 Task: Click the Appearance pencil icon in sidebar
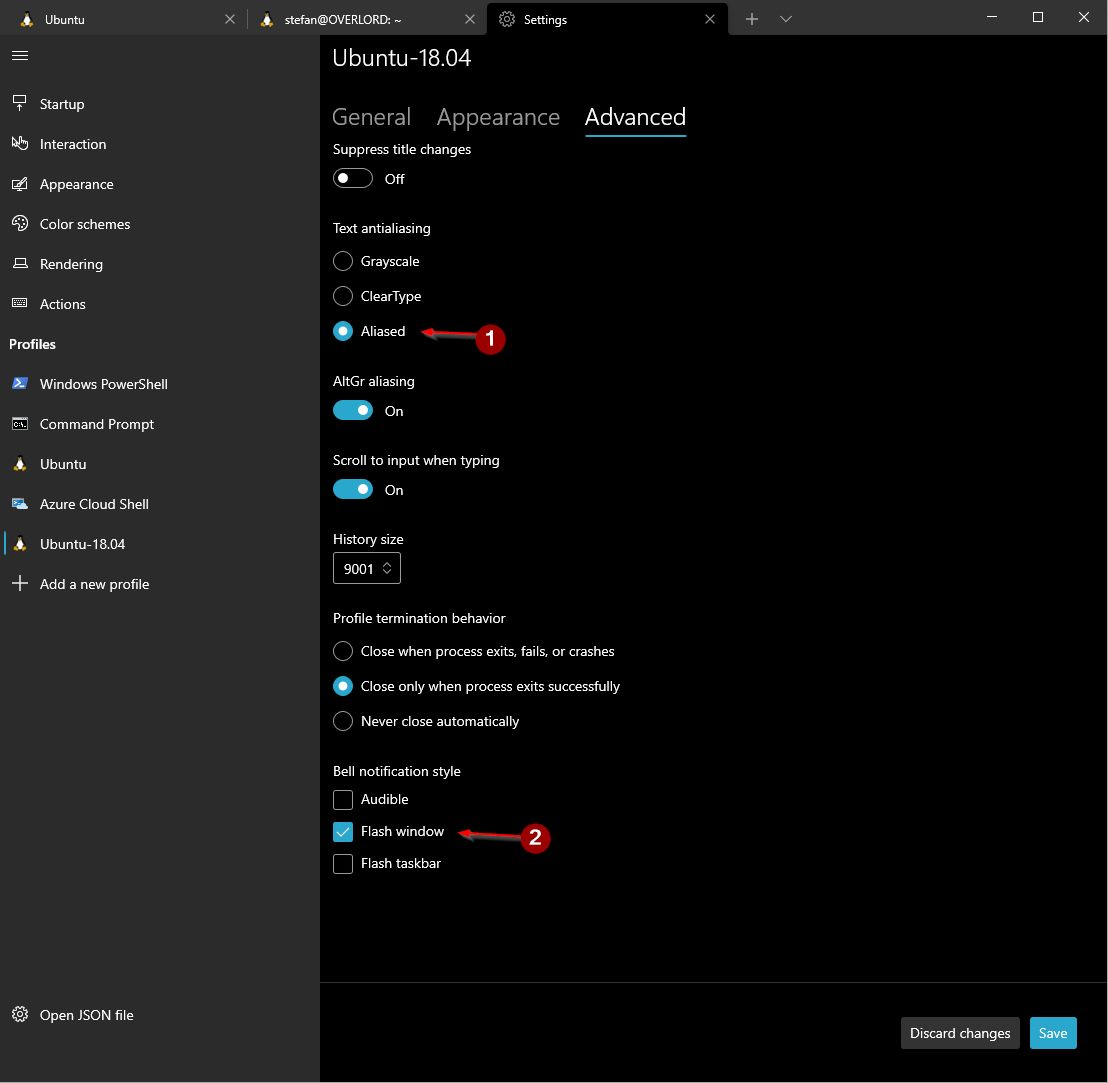tap(20, 184)
